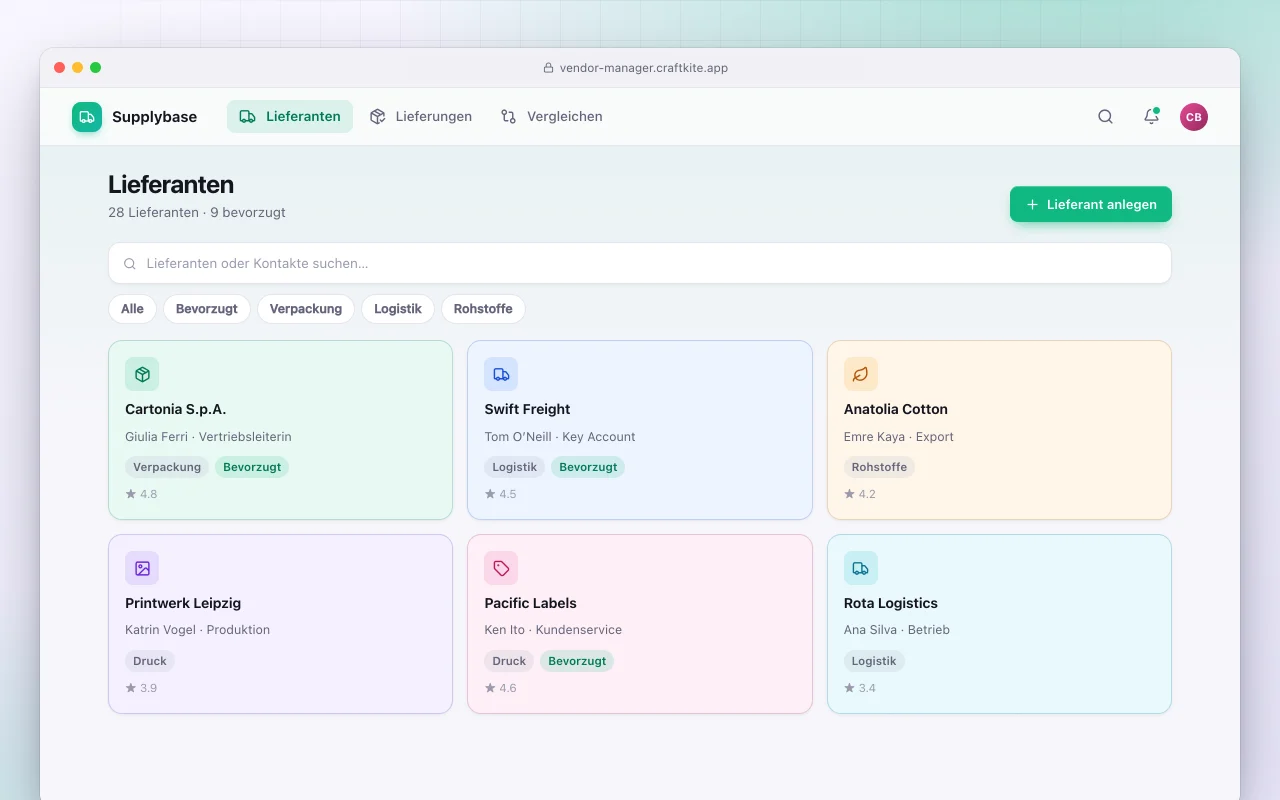Toggle the Verpackung filter chip
The width and height of the screenshot is (1280, 800).
(306, 309)
